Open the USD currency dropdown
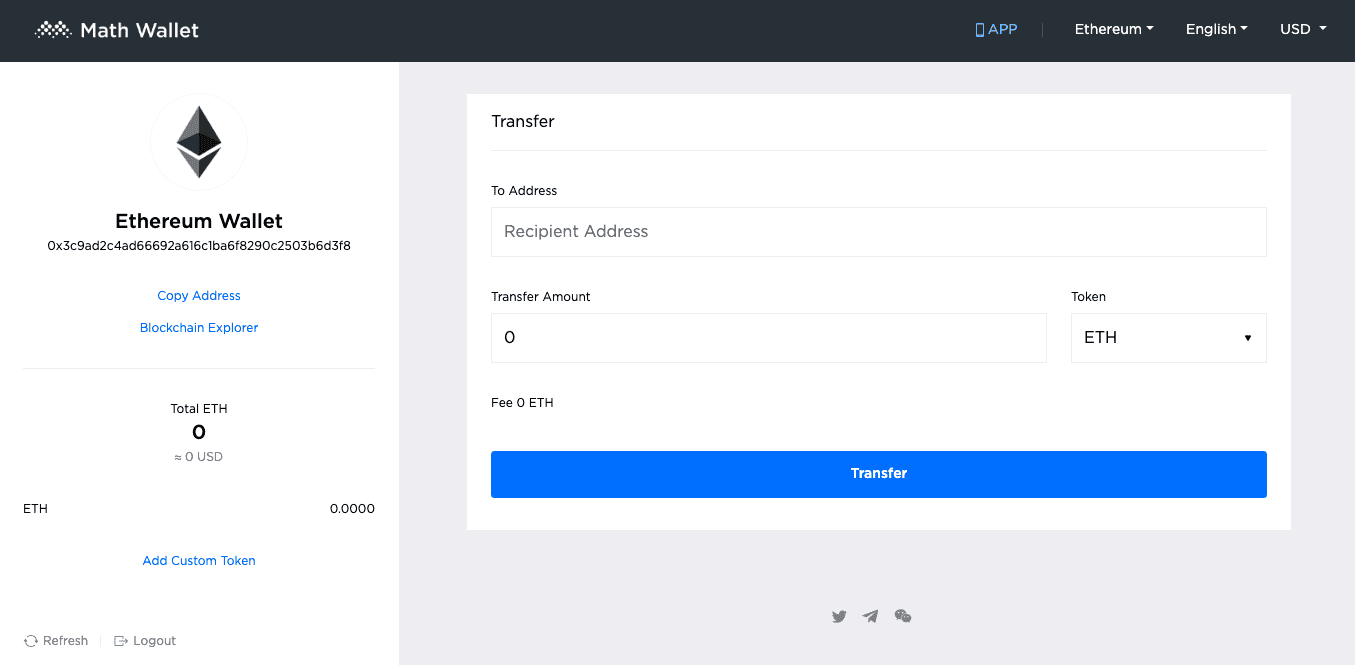Viewport: 1355px width, 665px height. coord(1303,29)
